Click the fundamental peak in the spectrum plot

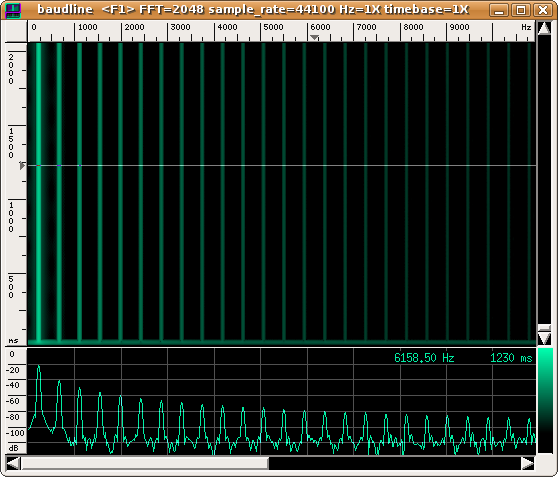point(39,367)
